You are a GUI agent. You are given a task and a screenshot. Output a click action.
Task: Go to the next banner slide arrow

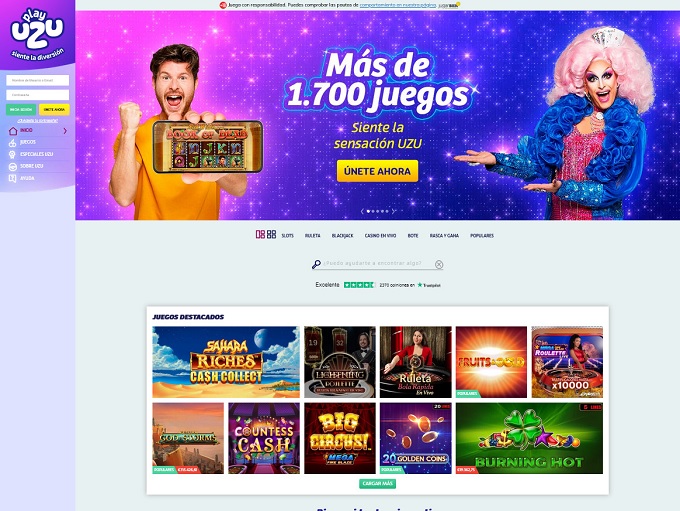point(393,211)
